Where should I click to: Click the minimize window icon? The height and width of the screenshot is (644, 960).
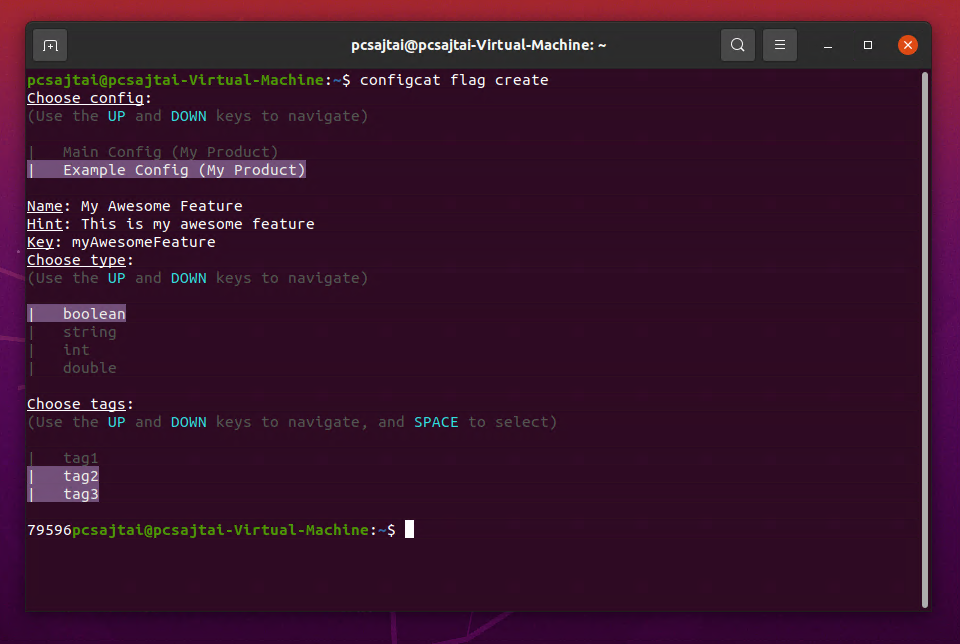click(827, 45)
